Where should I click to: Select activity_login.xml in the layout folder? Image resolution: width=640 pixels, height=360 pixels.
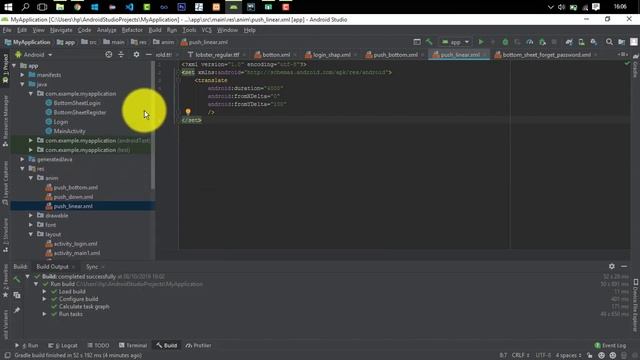click(x=76, y=244)
